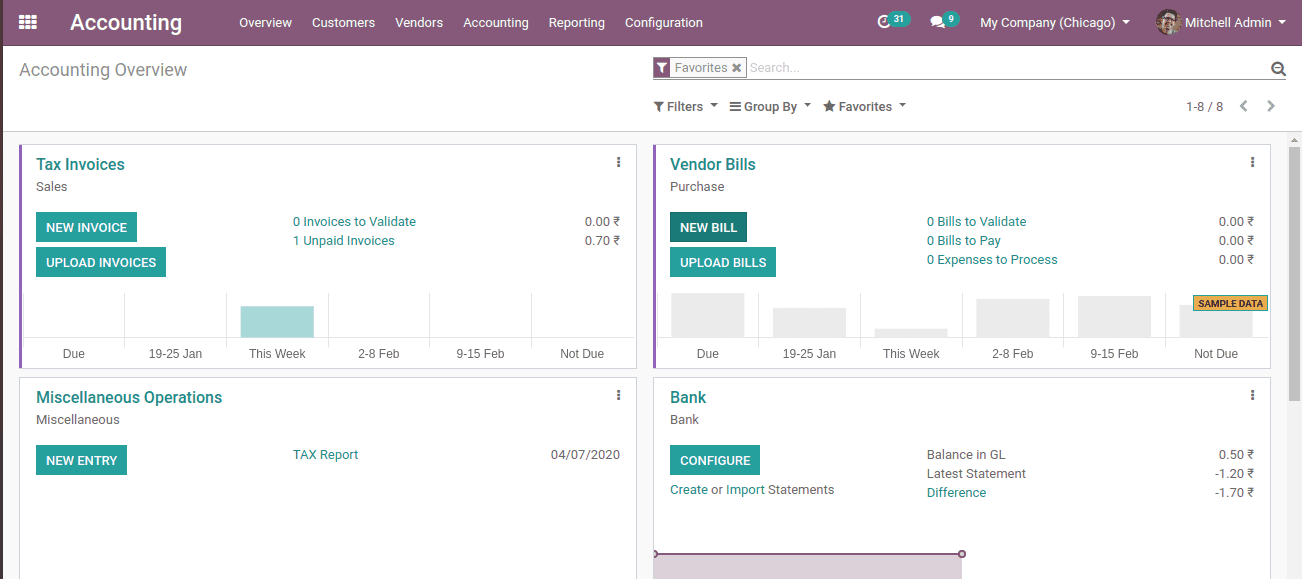This screenshot has width=1302, height=579.
Task: Open the Bank card title
Action: pos(688,397)
